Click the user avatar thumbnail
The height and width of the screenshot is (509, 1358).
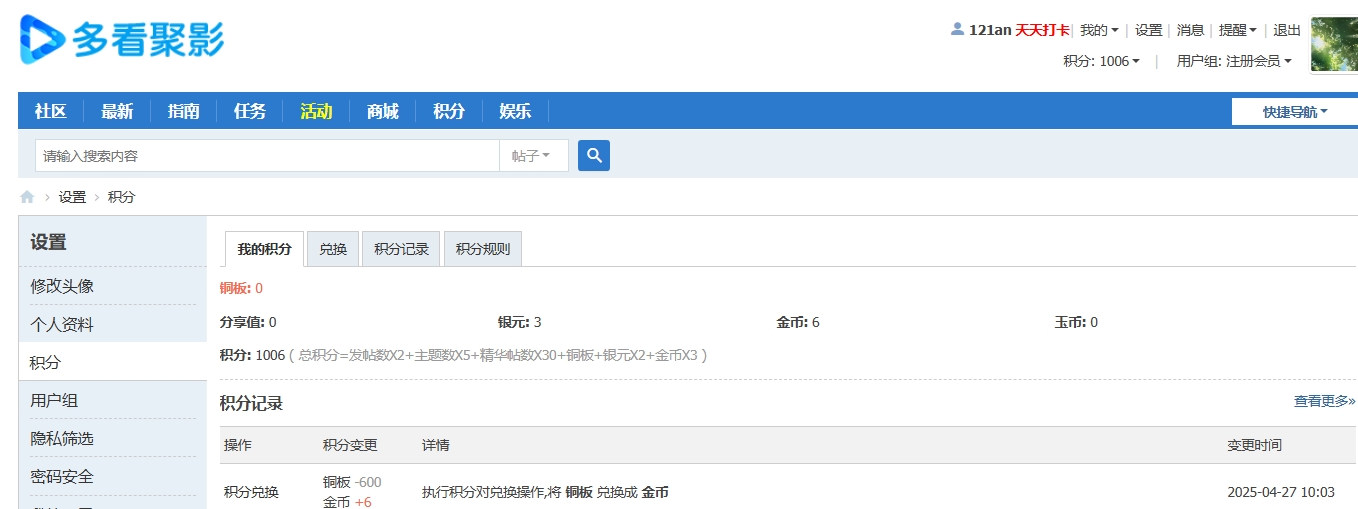[x=1334, y=45]
